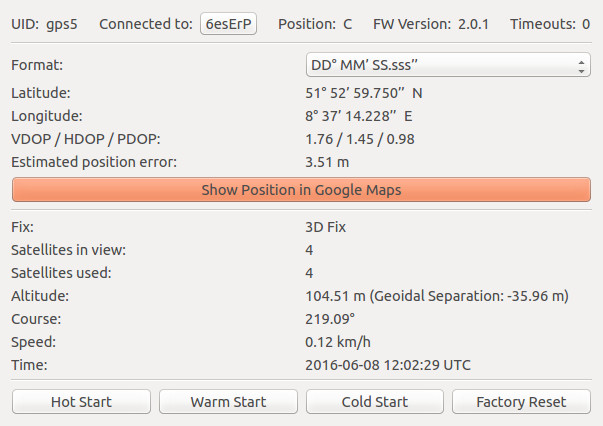Screen dimensions: 603x426
Task: Click the Factory Reset button
Action: pyautogui.click(x=521, y=402)
